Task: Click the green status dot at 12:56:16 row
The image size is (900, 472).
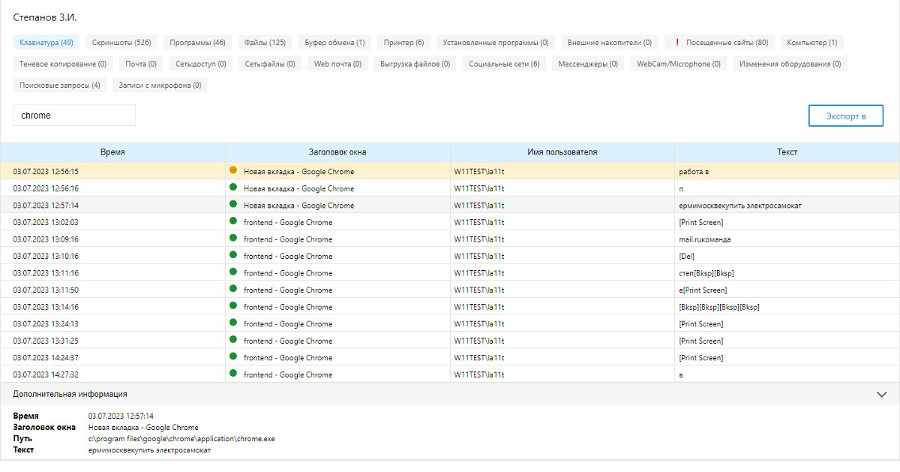Action: pos(233,187)
